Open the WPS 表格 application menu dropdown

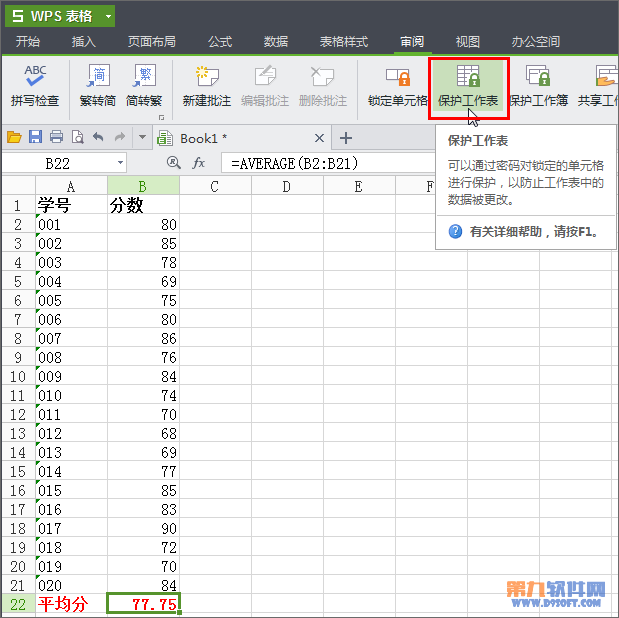[108, 16]
